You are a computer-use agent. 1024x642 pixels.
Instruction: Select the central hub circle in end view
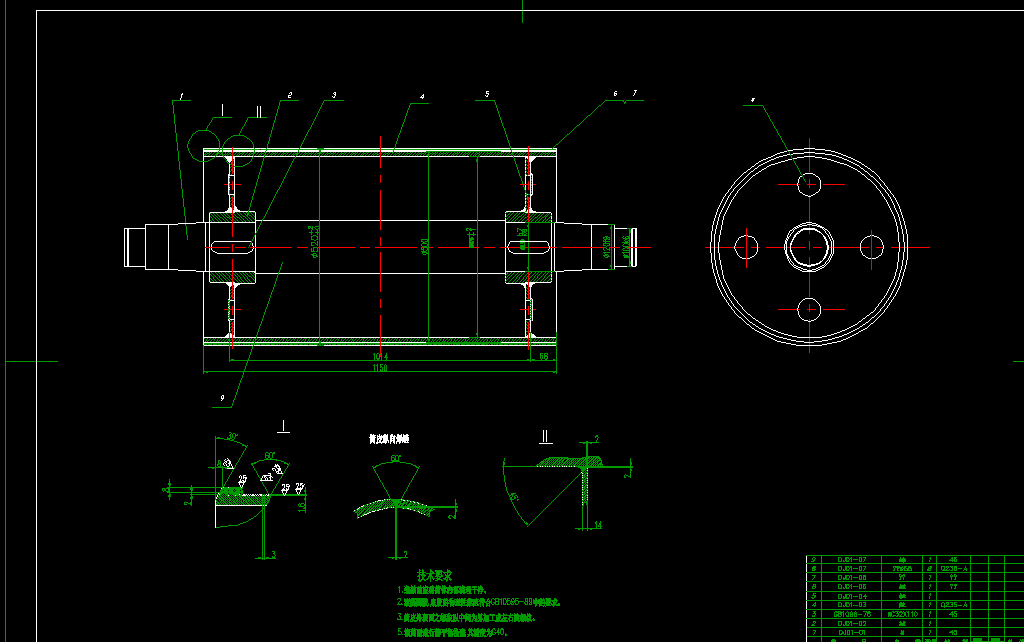click(x=809, y=248)
